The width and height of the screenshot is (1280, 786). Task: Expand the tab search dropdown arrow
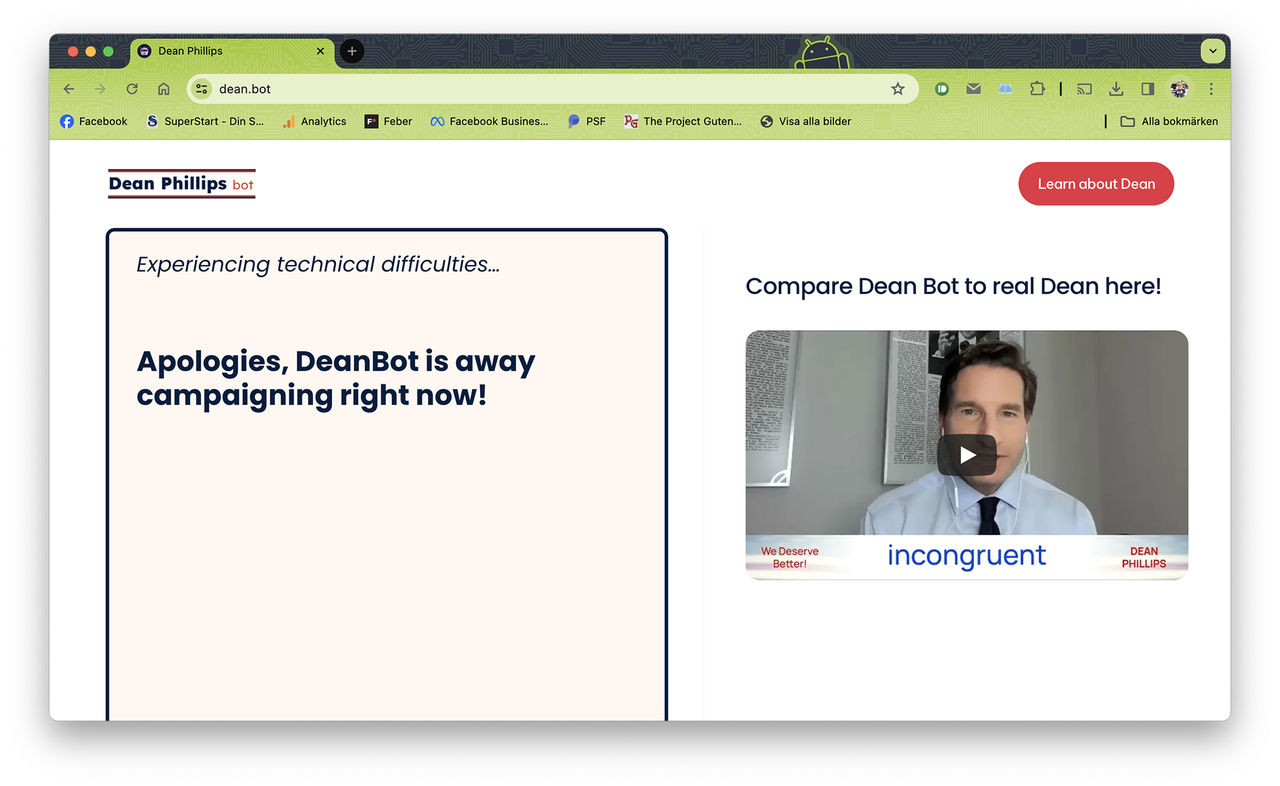(1212, 51)
